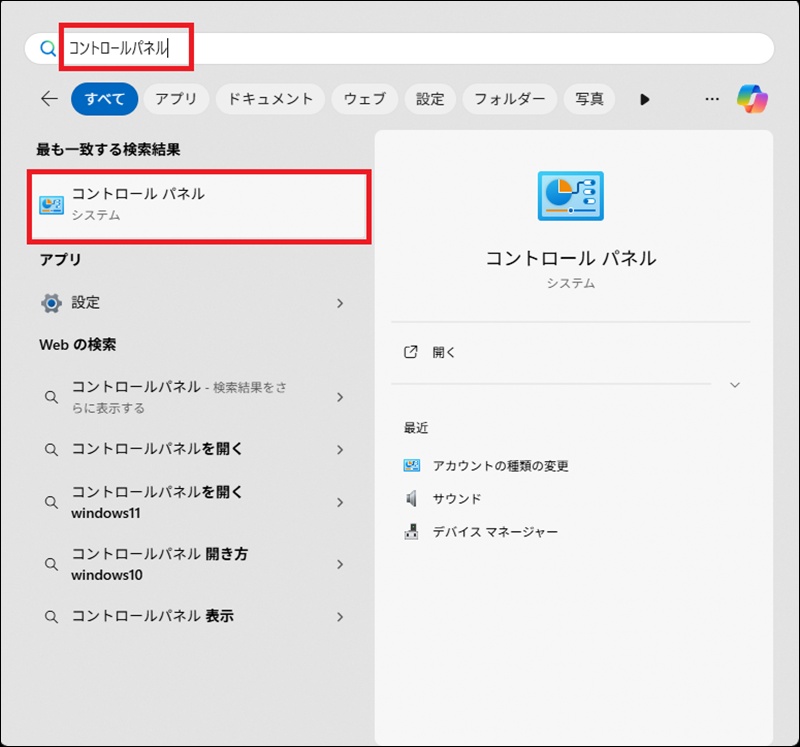Screen dimensions: 800x747
Task: Click the back arrow beside filter tabs
Action: pos(49,99)
